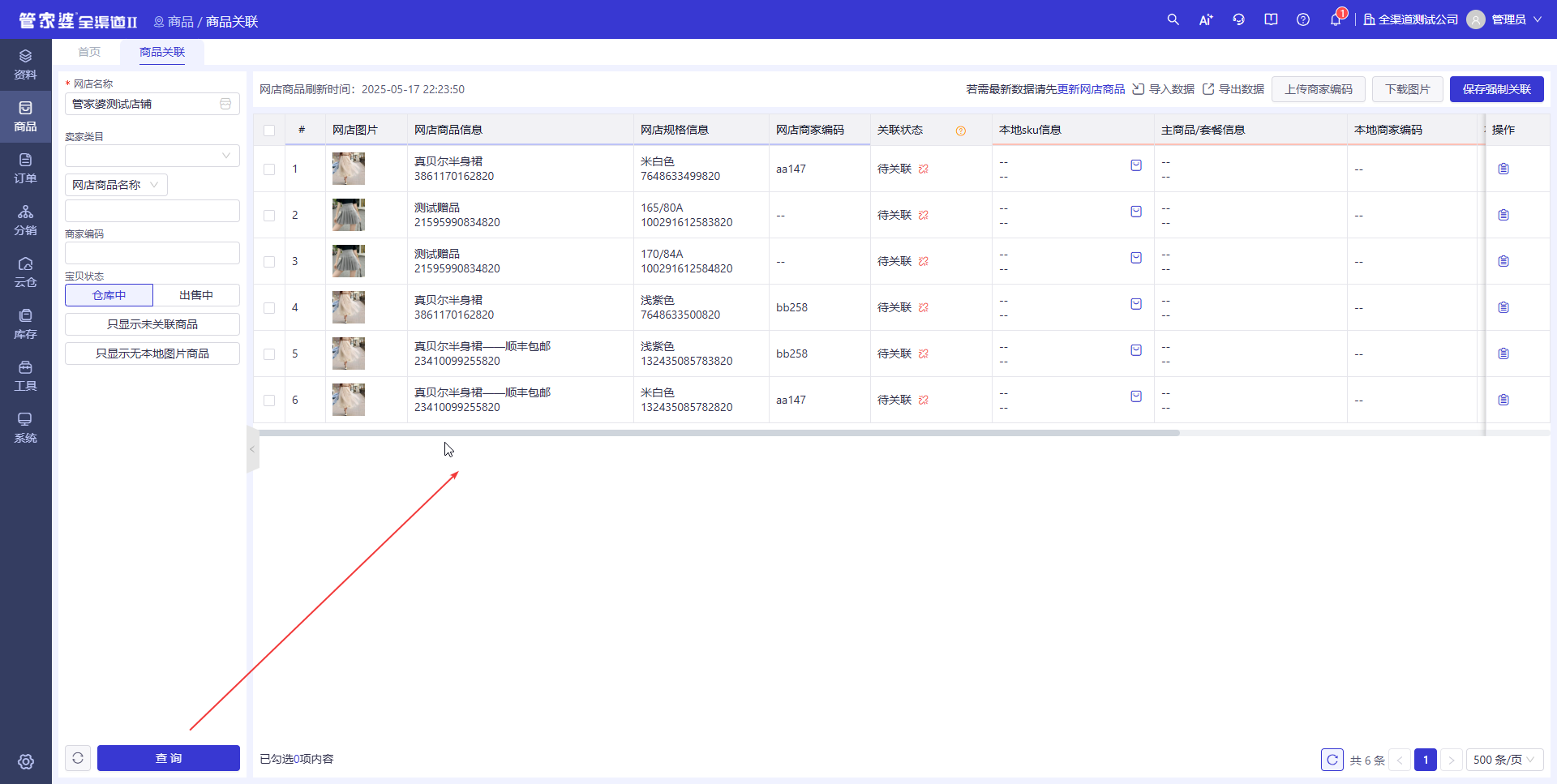Screen dimensions: 1557x784
Task: Click operation icon for row 2
Action: (1503, 215)
